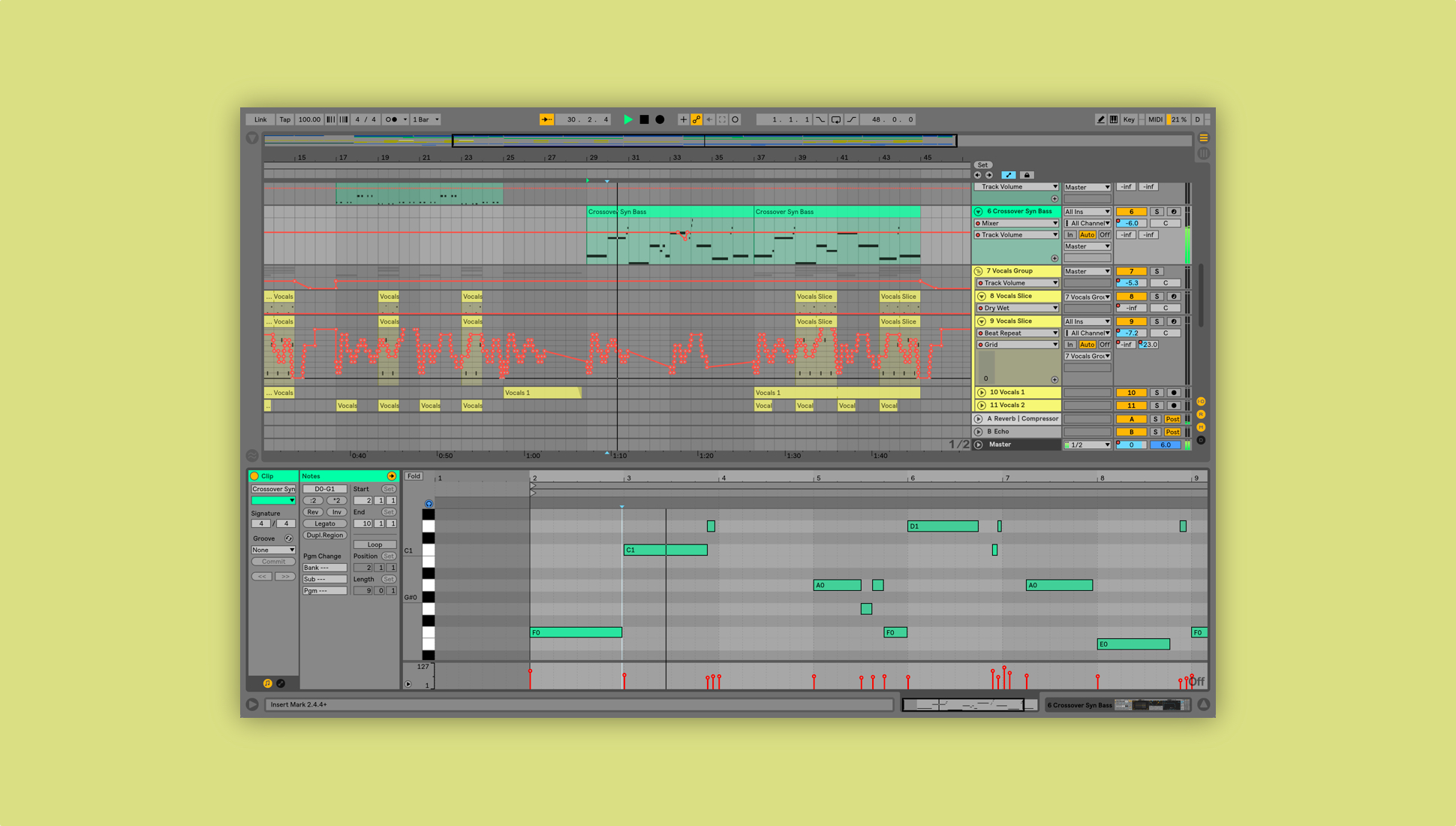Toggle Automation Arm link icon
Image resolution: width=1456 pixels, height=826 pixels.
pos(696,119)
